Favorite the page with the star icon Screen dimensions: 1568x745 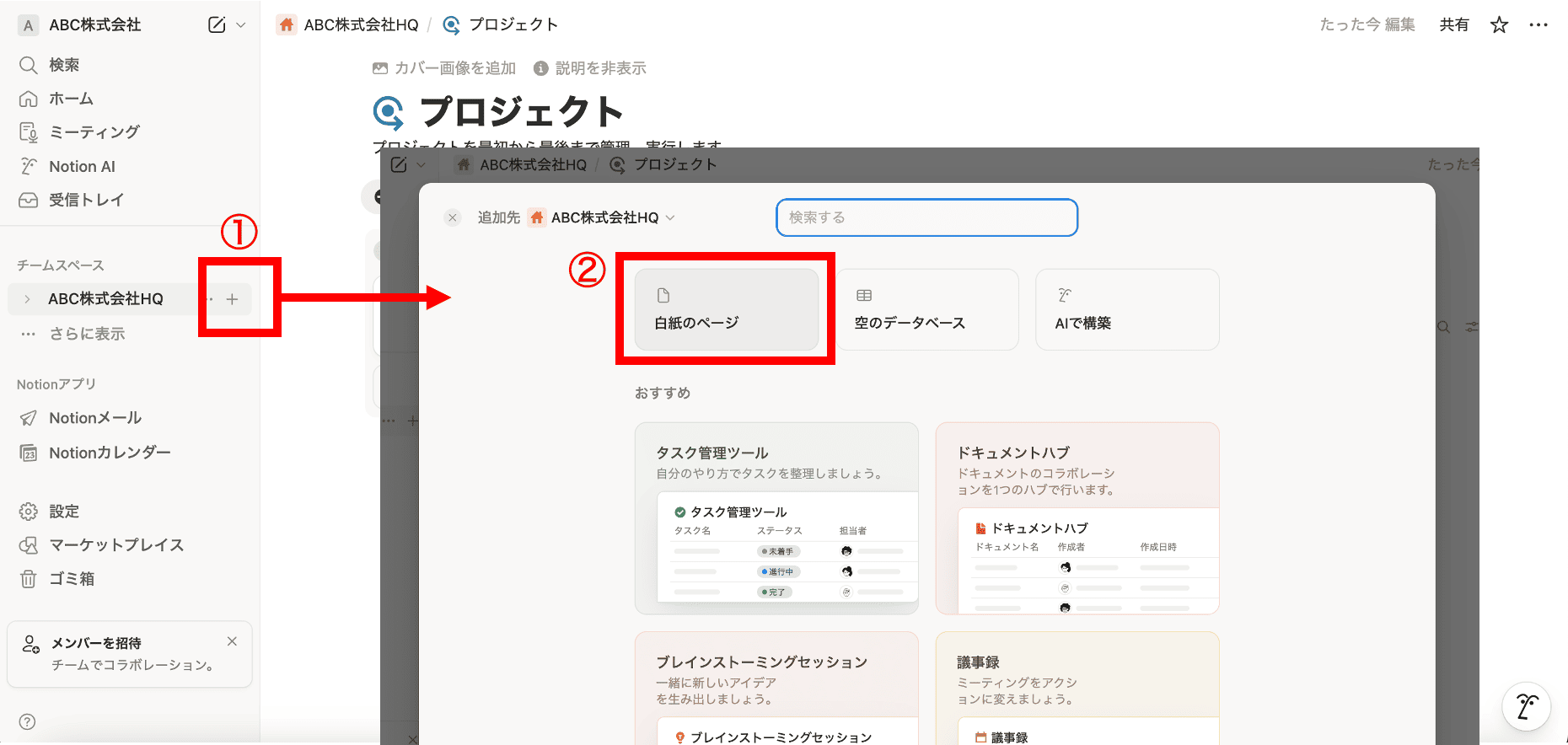point(1499,25)
